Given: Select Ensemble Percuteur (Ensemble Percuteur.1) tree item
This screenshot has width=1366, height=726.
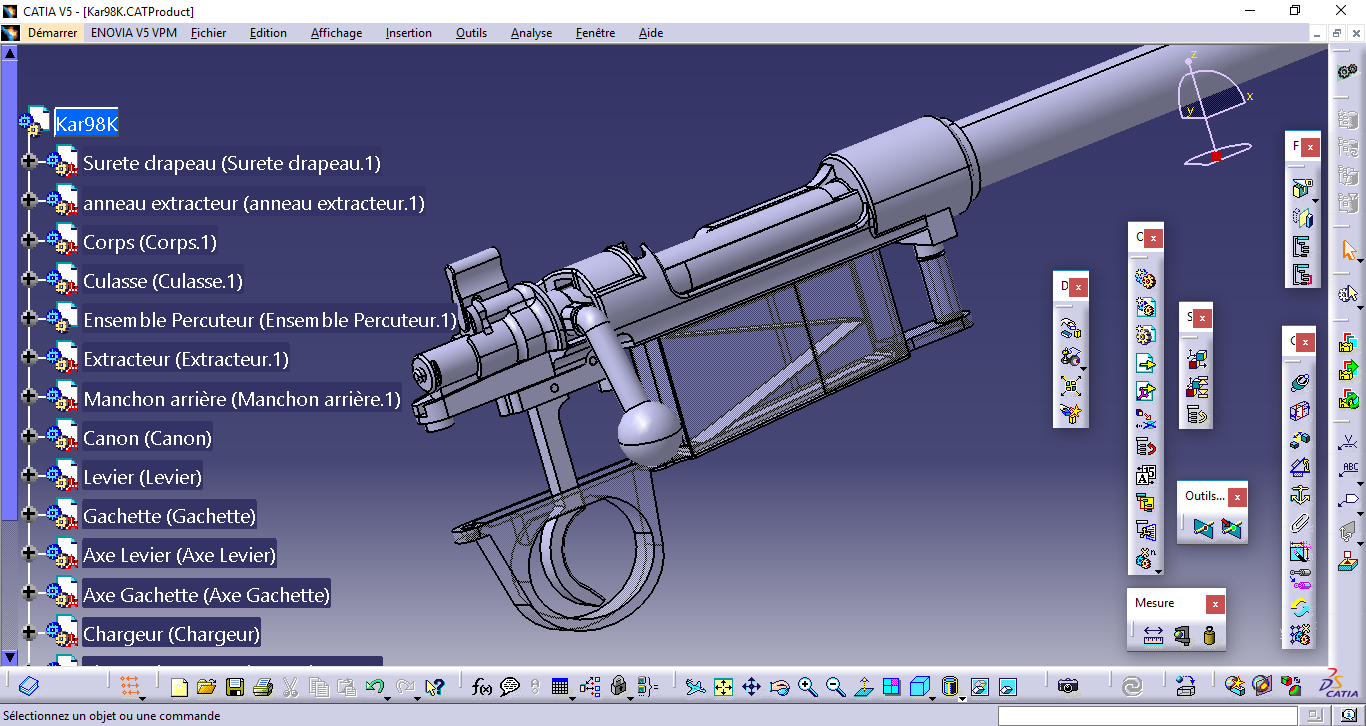Looking at the screenshot, I should pyautogui.click(x=270, y=320).
